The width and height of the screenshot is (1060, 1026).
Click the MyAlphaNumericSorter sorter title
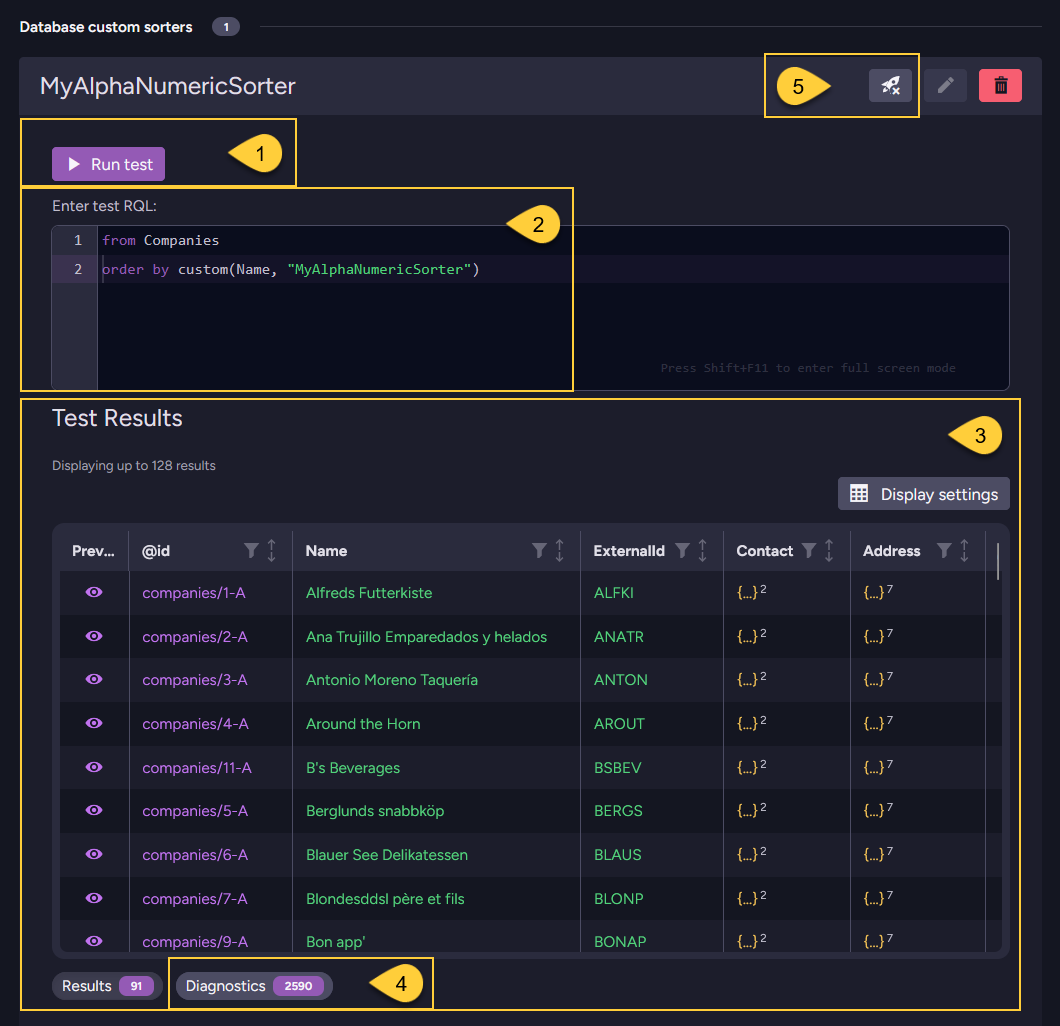pyautogui.click(x=168, y=86)
